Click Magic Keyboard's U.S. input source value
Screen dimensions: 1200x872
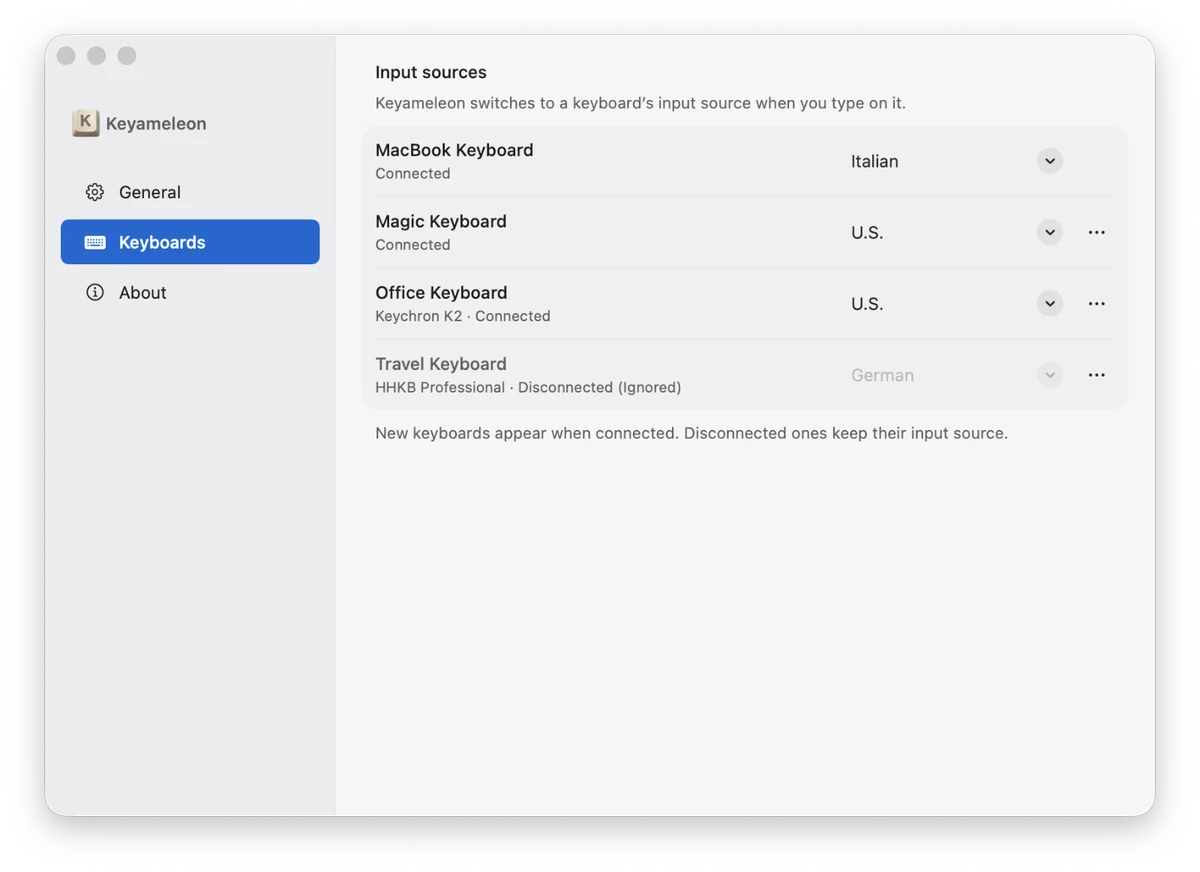867,232
